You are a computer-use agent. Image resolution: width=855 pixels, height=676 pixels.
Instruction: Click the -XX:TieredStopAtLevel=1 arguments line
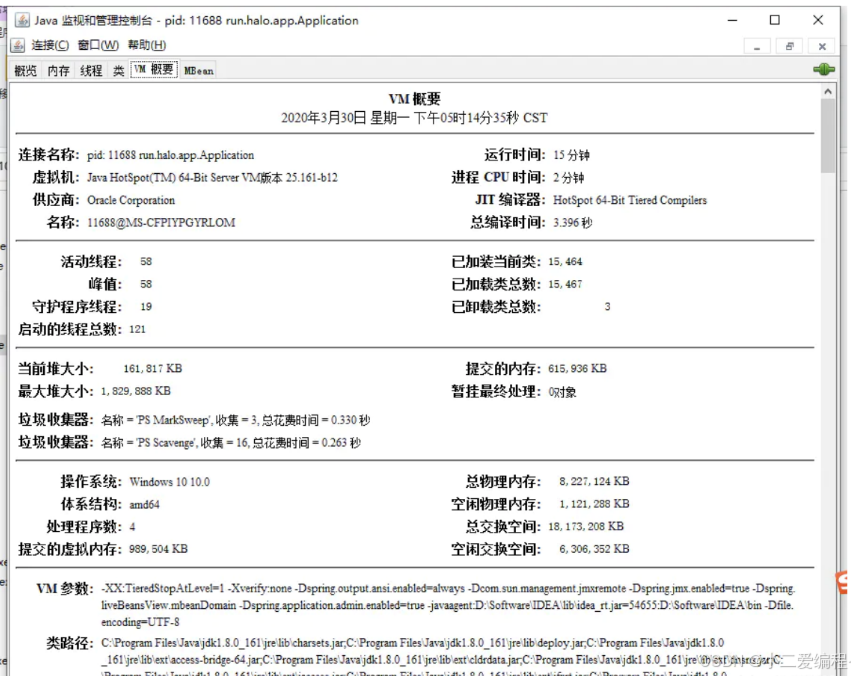tap(448, 589)
